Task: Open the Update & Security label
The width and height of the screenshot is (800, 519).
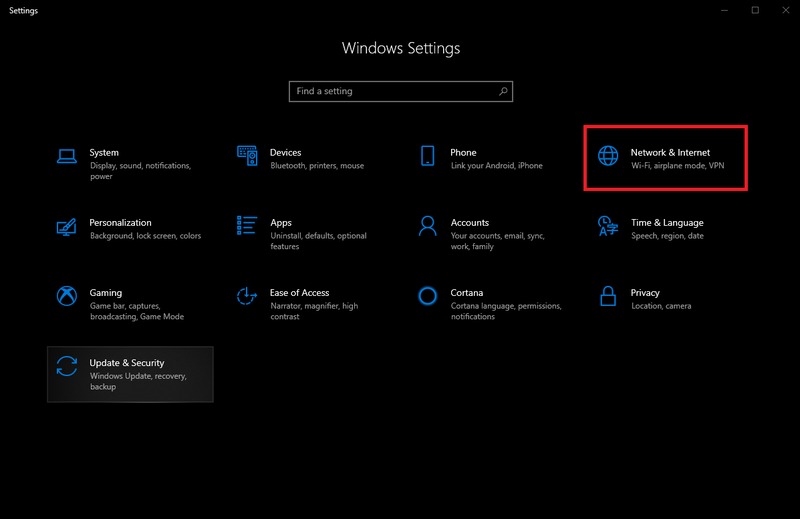Action: pos(127,363)
